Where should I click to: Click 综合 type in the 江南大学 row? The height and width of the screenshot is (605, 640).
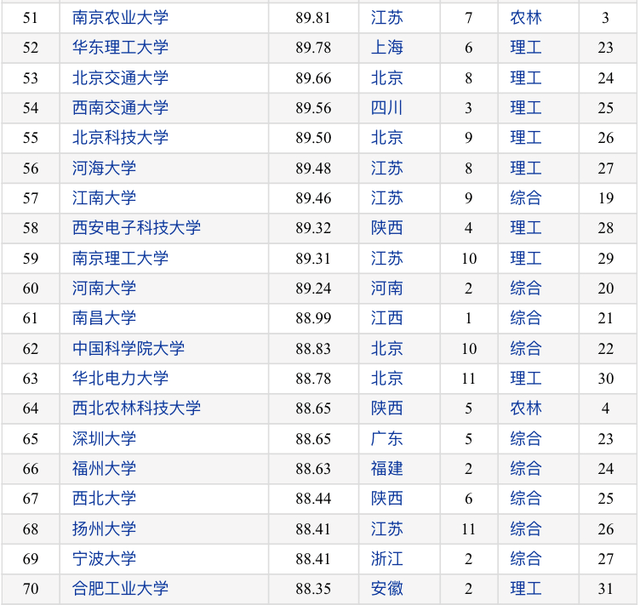pos(526,198)
